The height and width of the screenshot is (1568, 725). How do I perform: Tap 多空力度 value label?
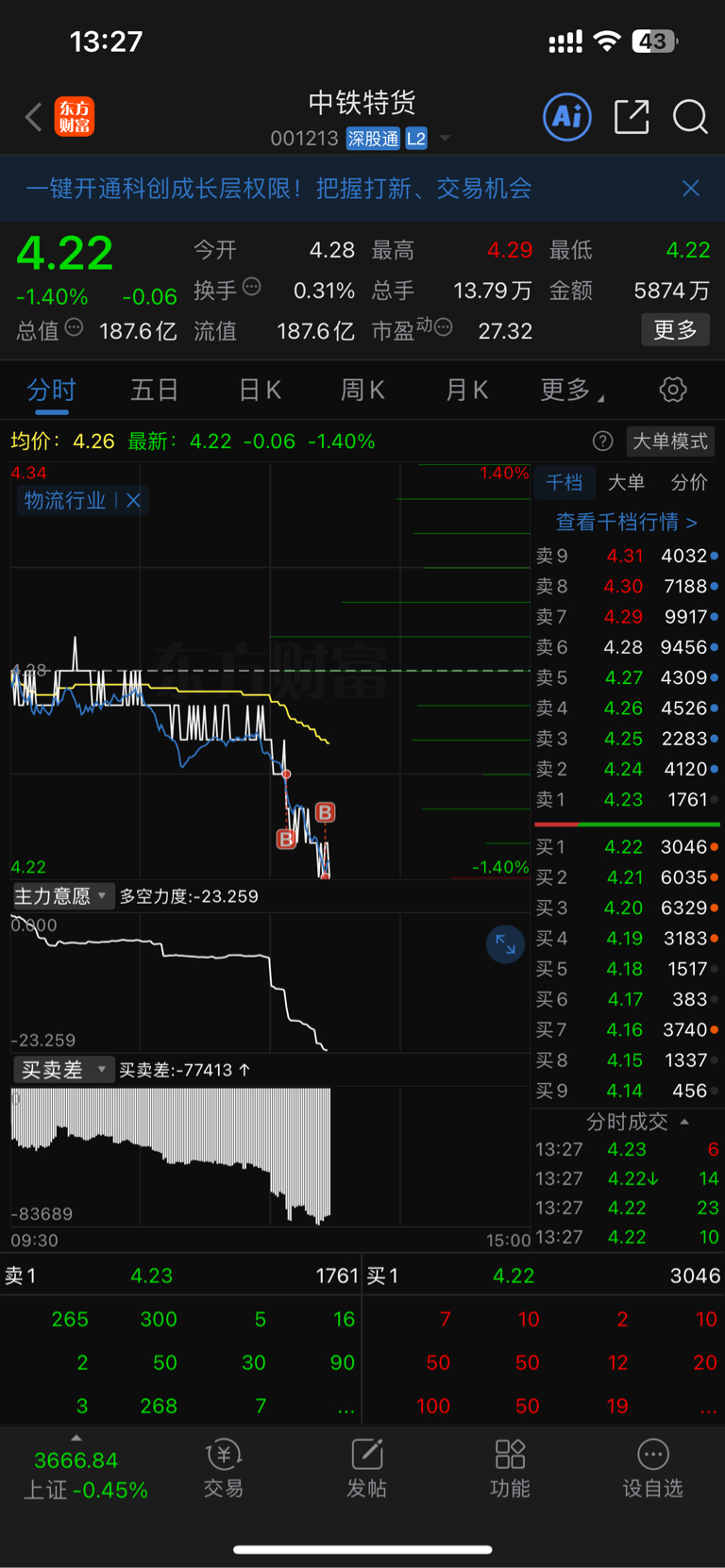click(x=189, y=896)
